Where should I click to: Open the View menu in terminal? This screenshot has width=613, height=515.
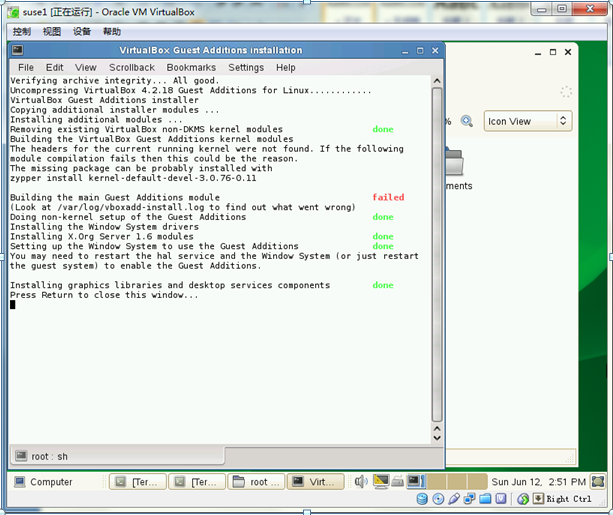86,68
